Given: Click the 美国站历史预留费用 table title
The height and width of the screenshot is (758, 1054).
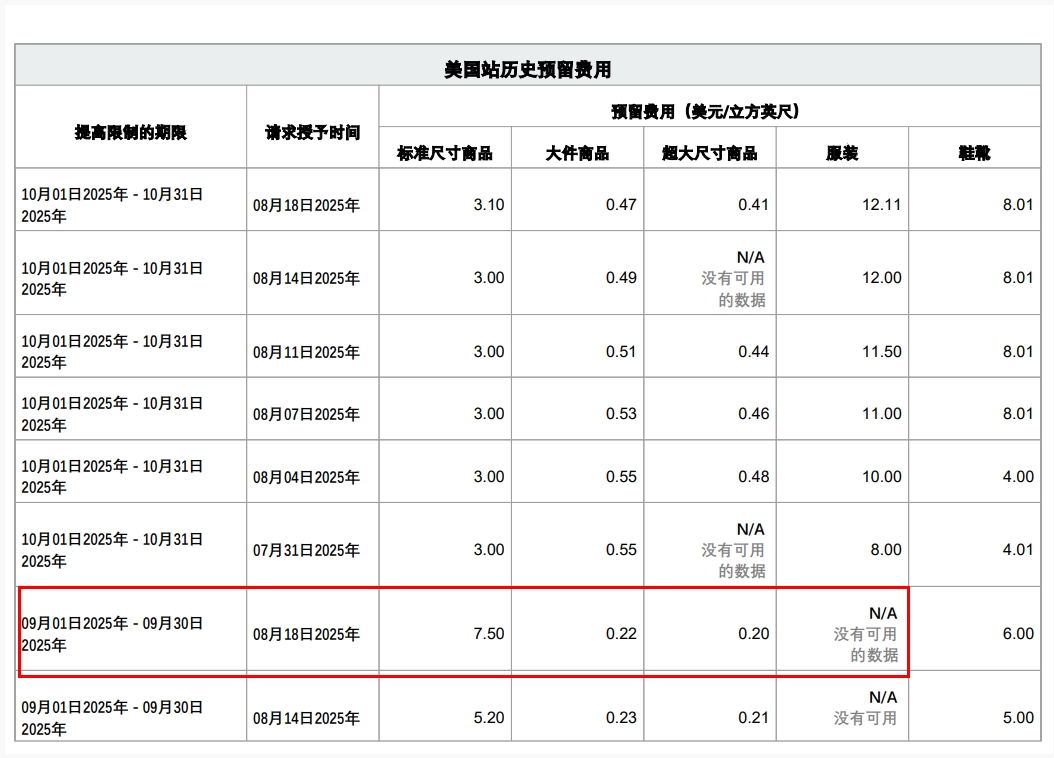Looking at the screenshot, I should pos(528,69).
